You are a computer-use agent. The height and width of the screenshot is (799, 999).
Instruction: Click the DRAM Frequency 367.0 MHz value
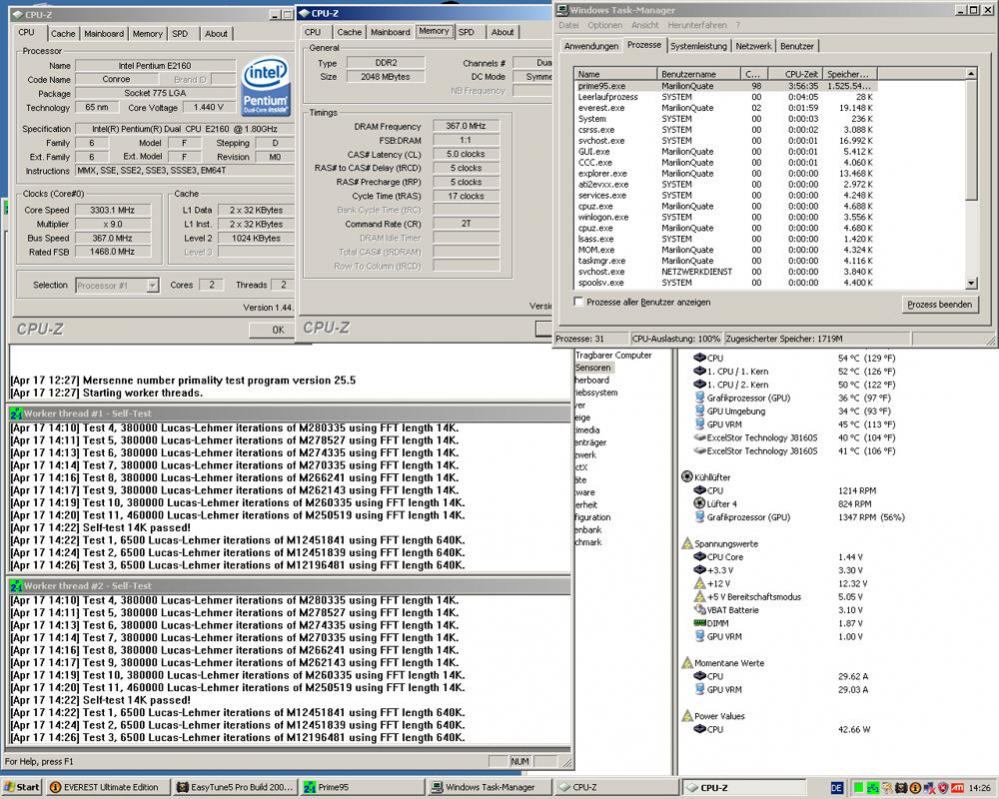point(466,126)
